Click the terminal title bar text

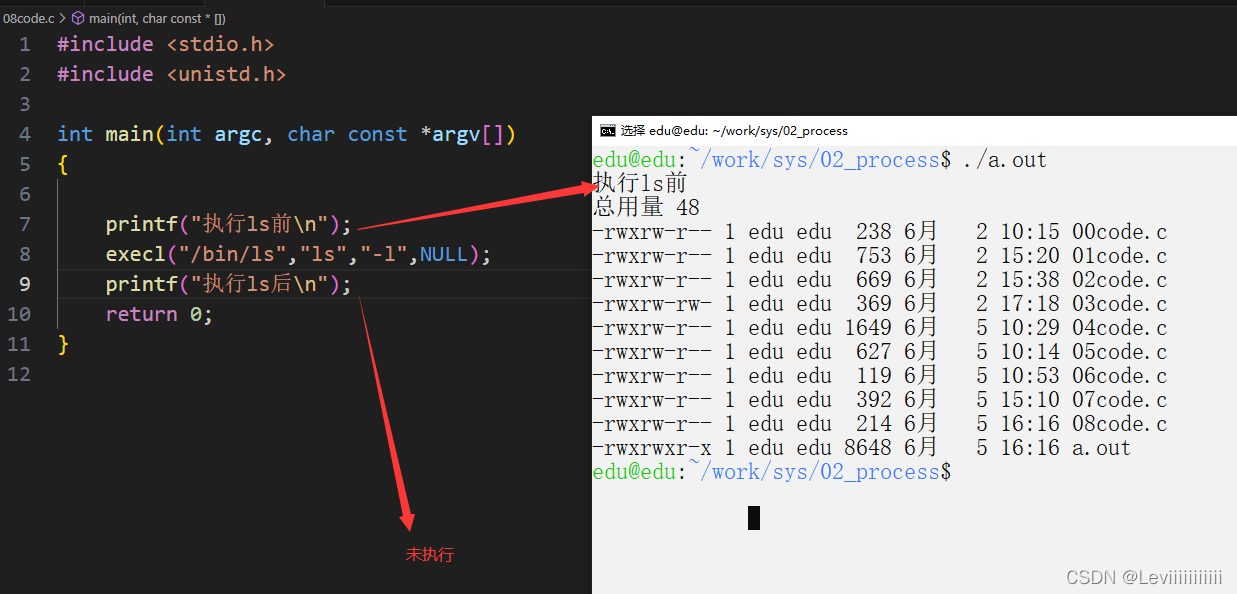tap(734, 130)
